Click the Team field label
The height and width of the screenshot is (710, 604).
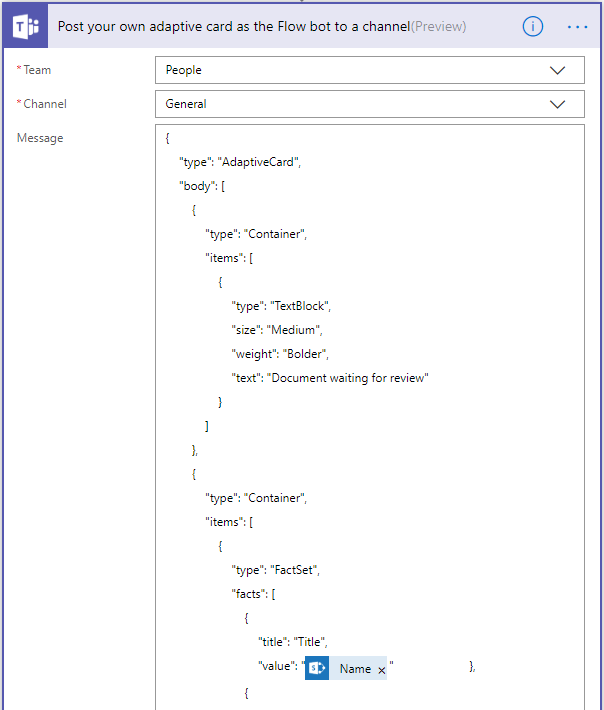tap(37, 70)
